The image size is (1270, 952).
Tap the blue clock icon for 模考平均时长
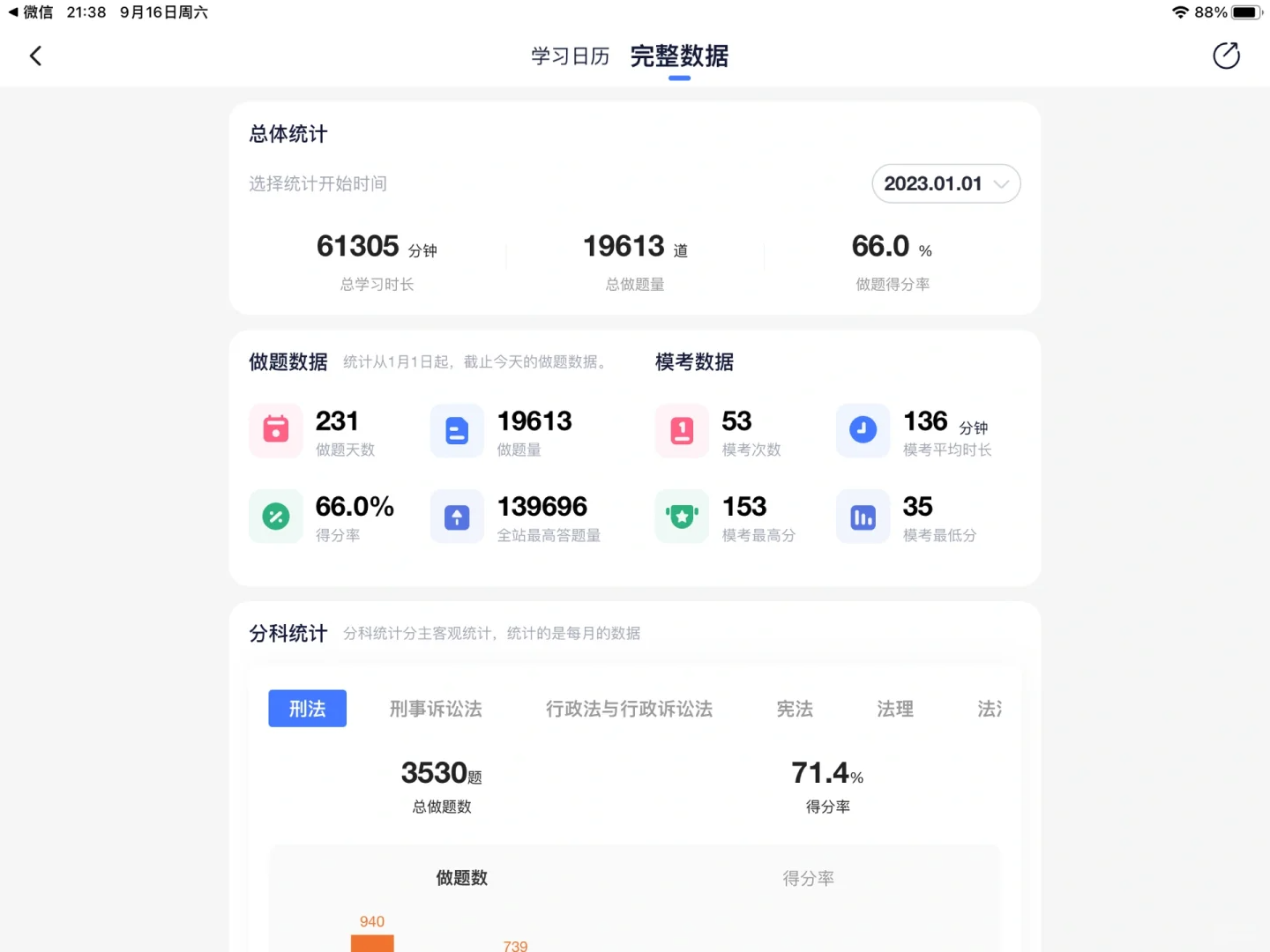coord(863,431)
